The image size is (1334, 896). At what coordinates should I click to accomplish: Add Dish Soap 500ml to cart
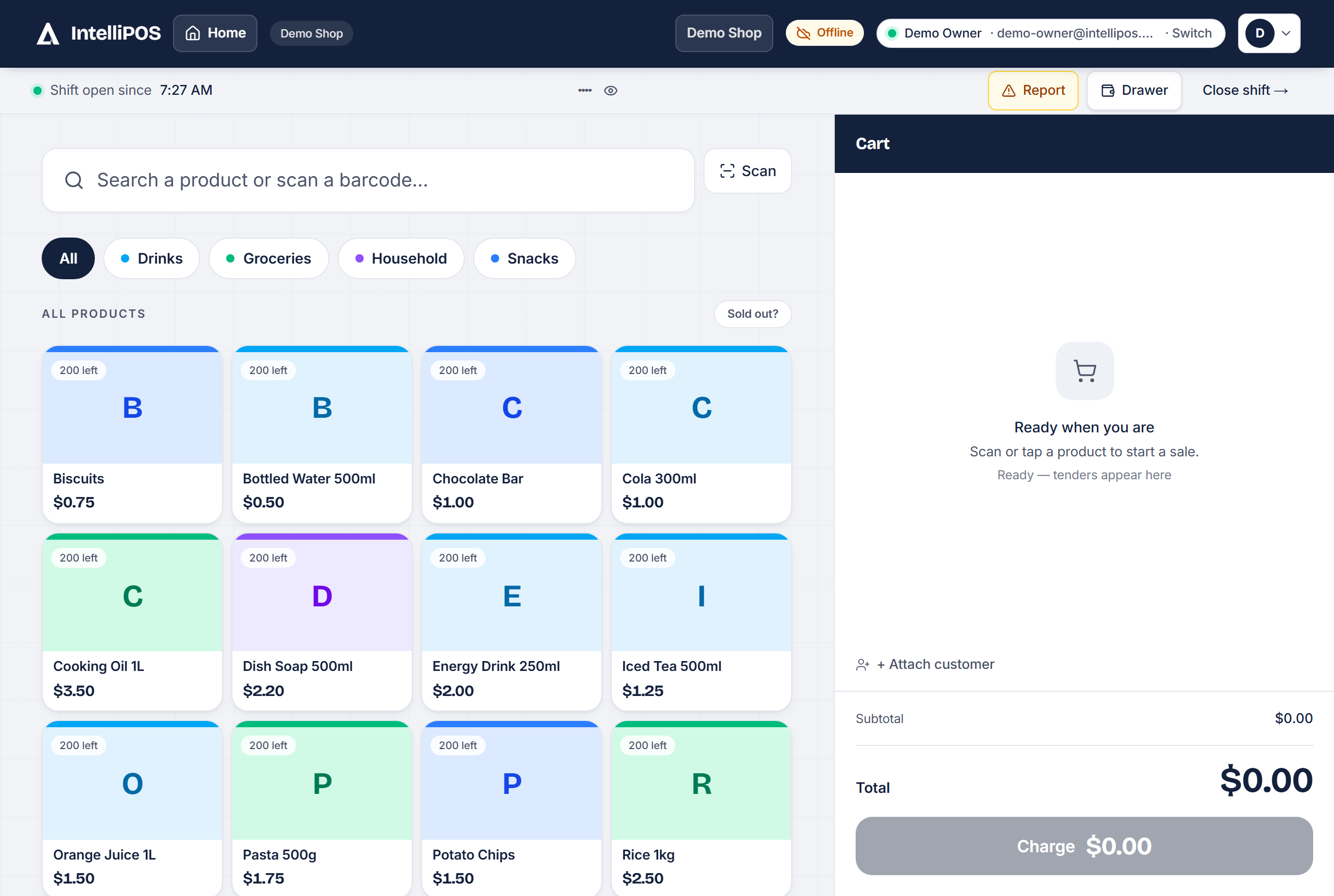point(322,621)
